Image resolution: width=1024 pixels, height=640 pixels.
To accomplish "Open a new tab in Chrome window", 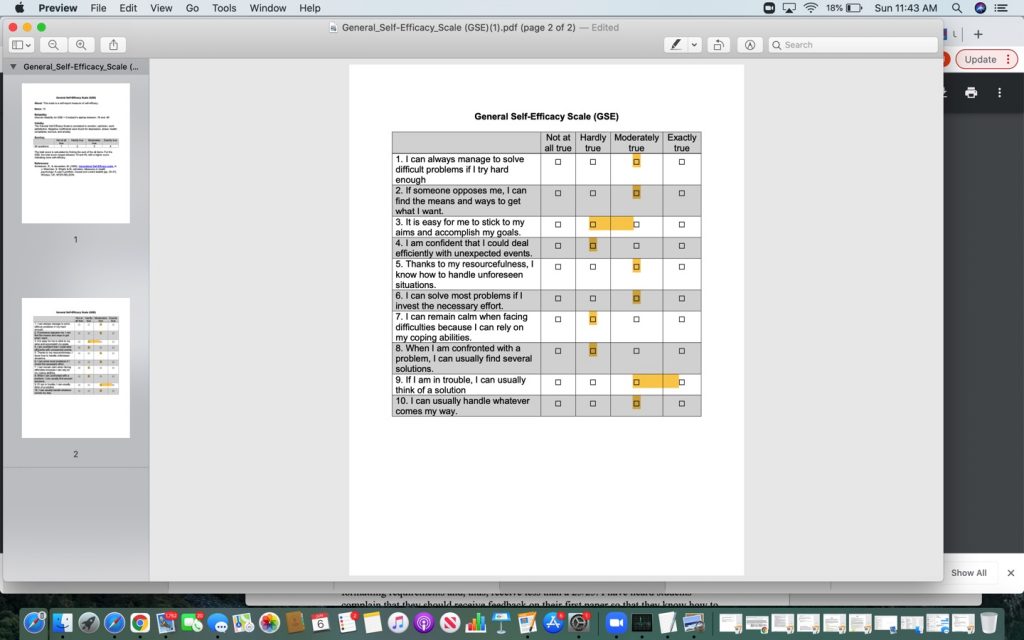I will click(978, 35).
